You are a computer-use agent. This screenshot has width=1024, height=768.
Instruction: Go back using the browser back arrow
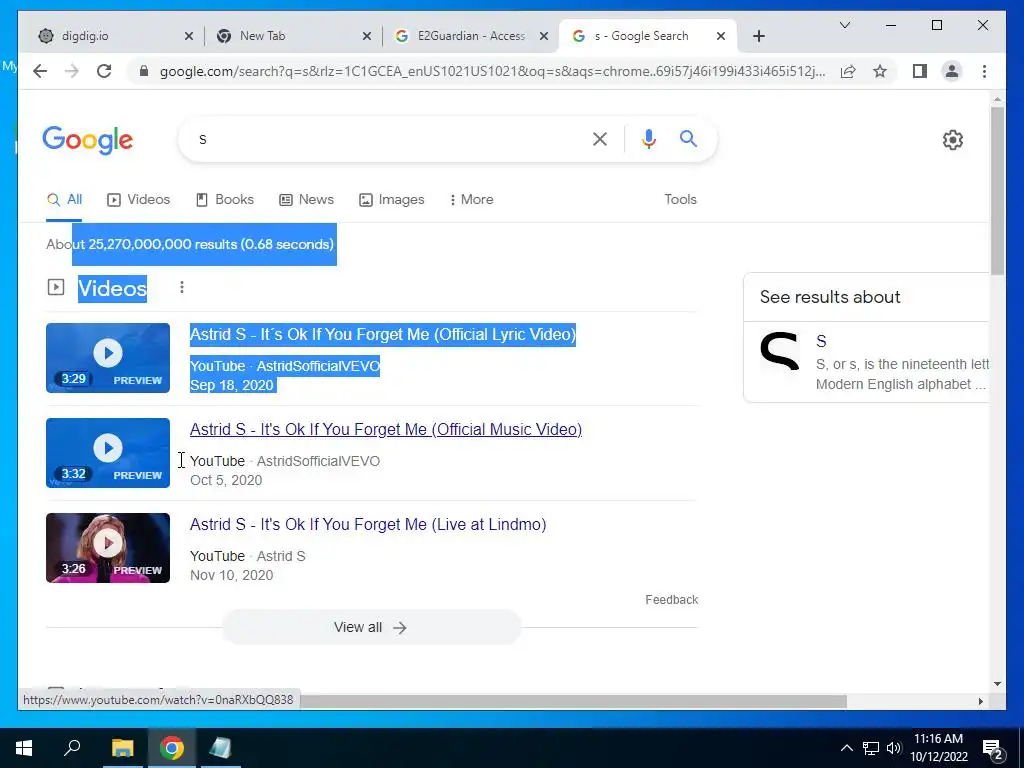[40, 71]
